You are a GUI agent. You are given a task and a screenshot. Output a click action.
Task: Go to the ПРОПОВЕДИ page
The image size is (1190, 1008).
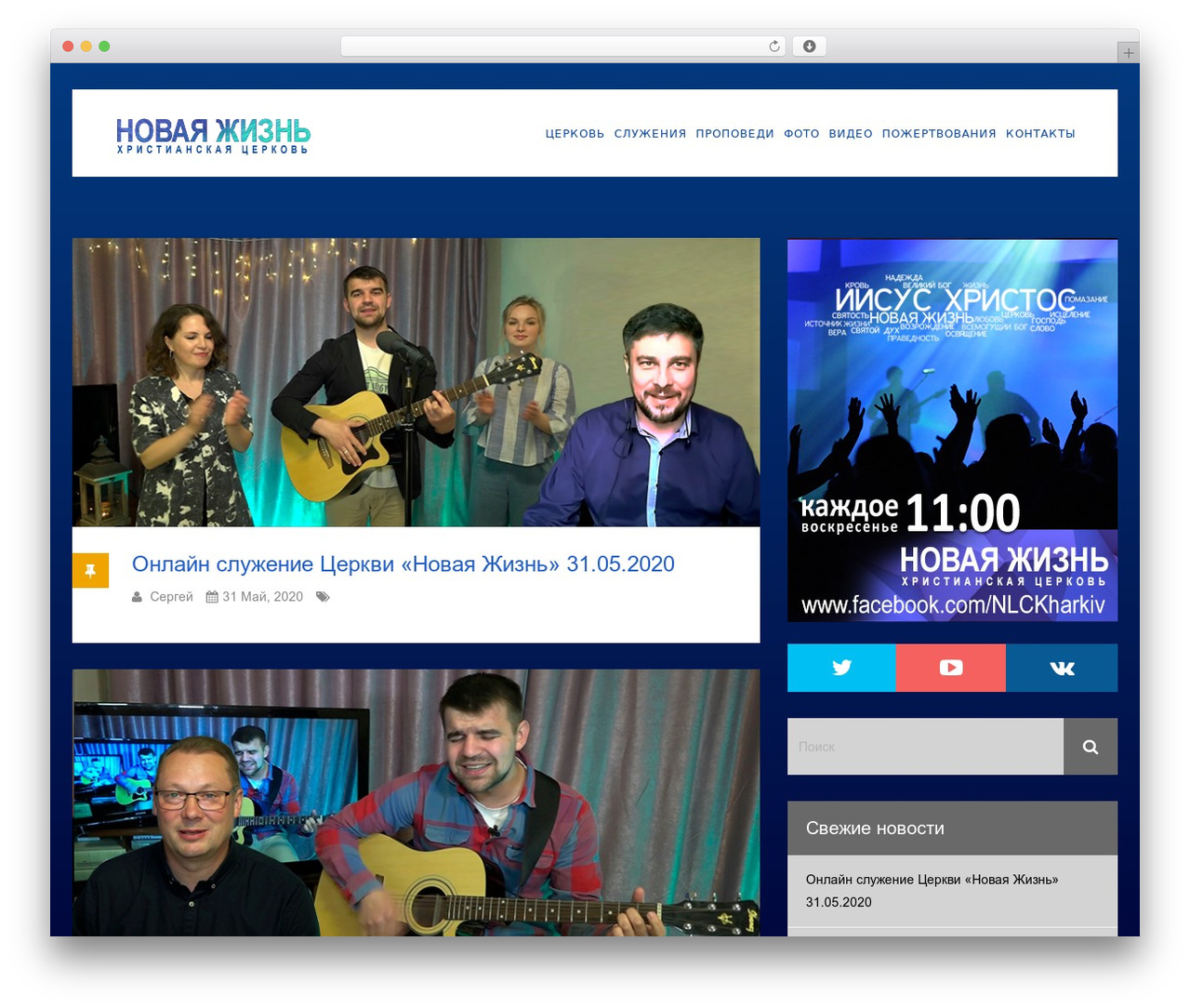click(x=734, y=134)
